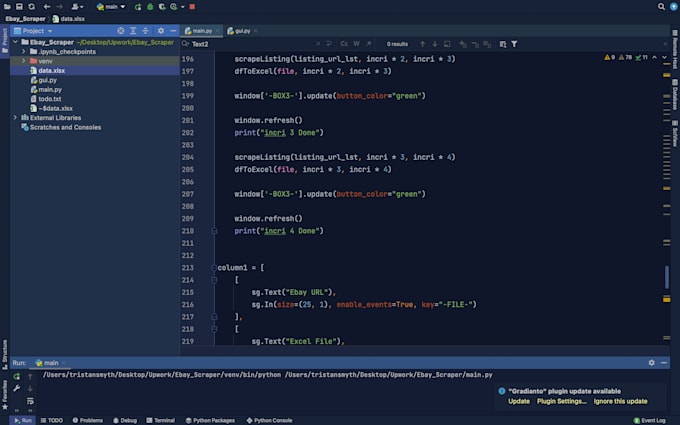The image size is (680, 425).
Task: Hide the Project panel (minus icon)
Action: point(173,31)
